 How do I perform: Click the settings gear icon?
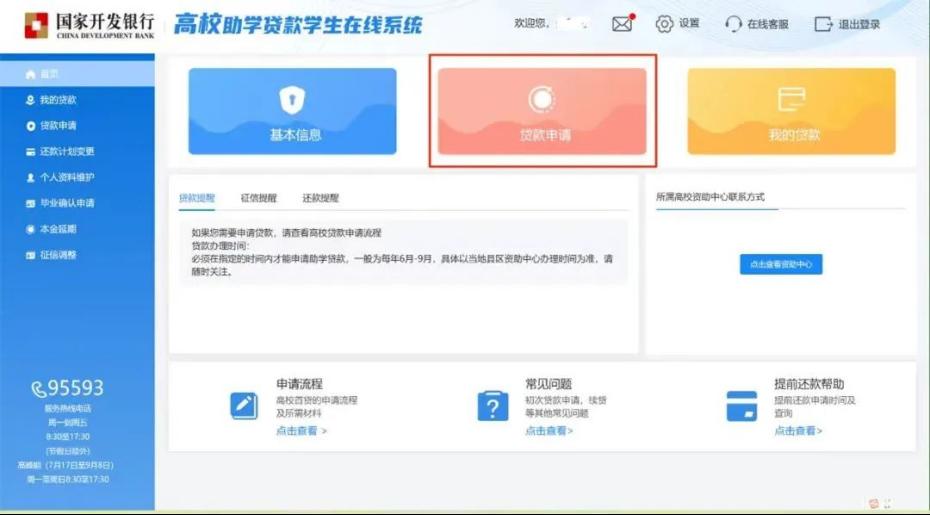(664, 24)
